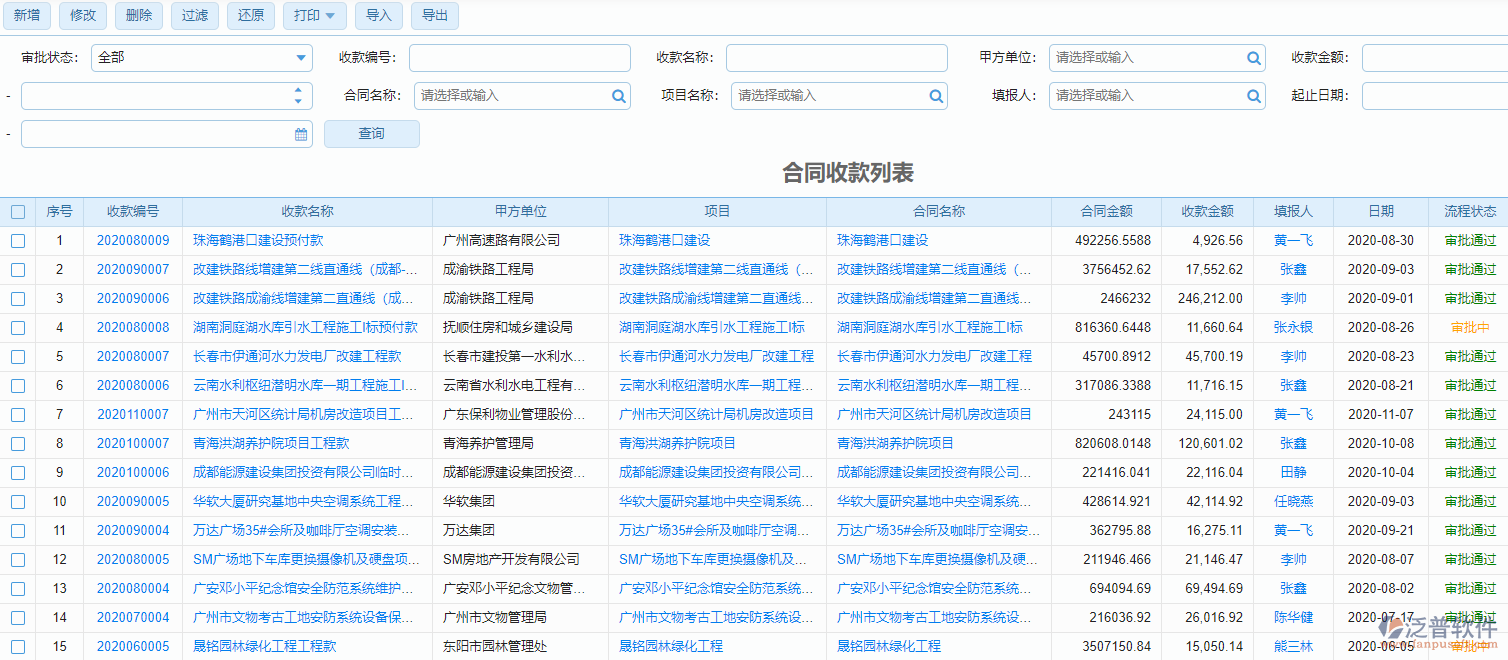Toggle the select-all checkbox in table header
The image size is (1508, 660).
point(17,211)
